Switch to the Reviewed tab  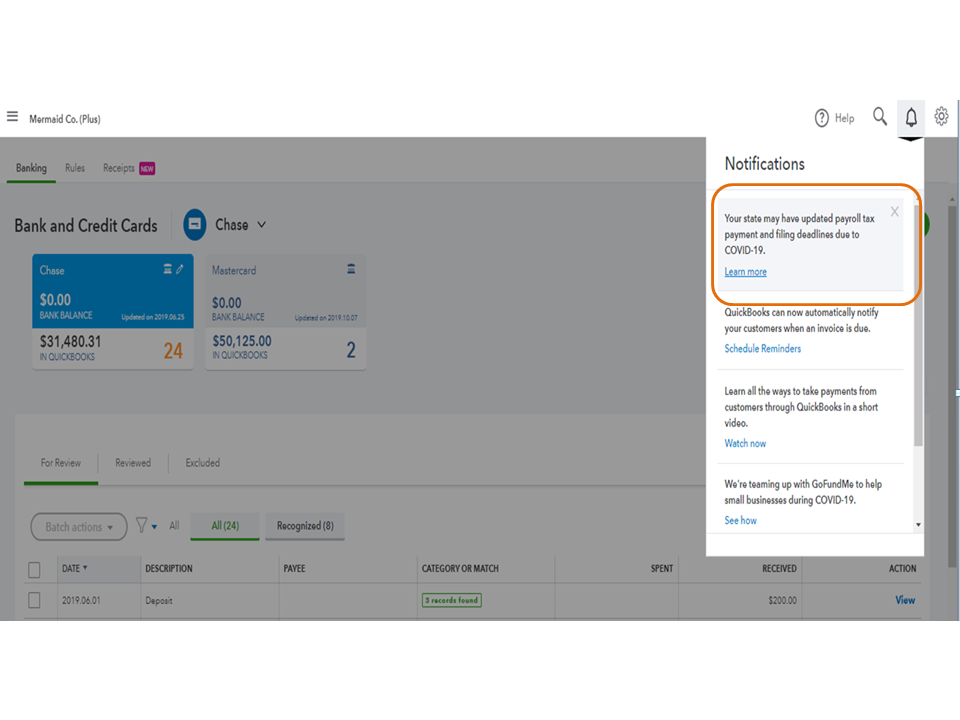click(x=133, y=463)
